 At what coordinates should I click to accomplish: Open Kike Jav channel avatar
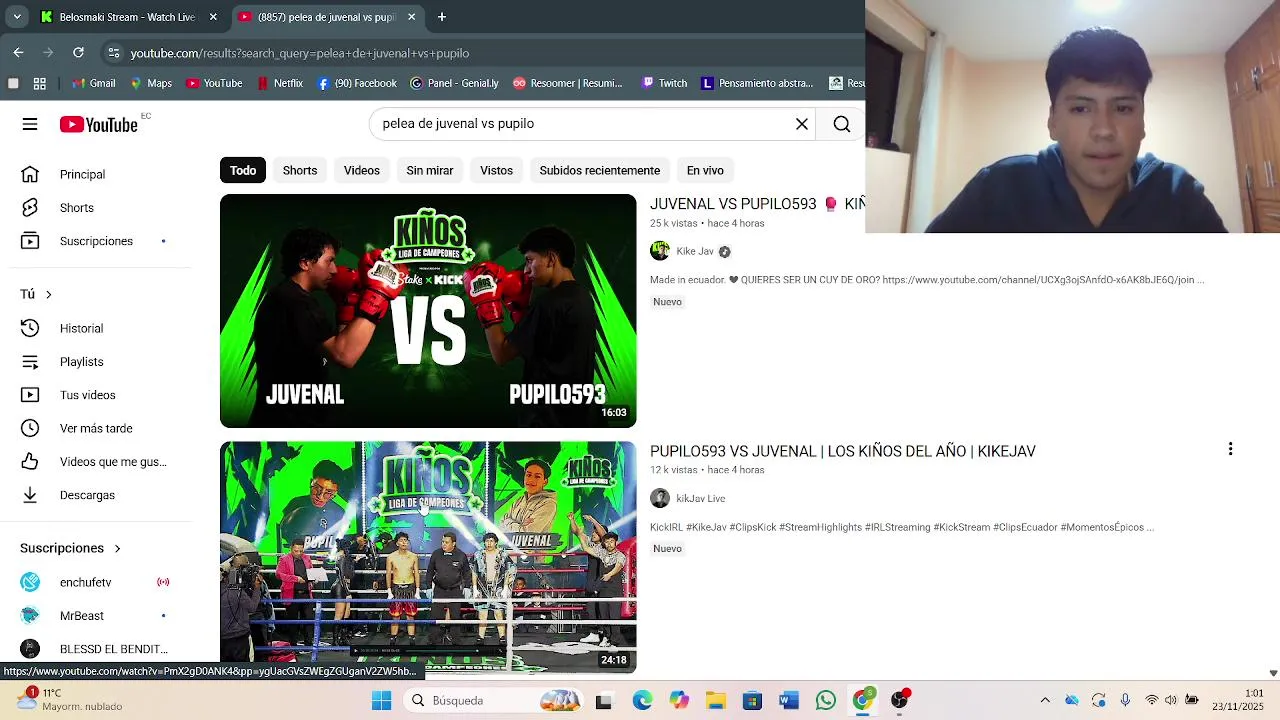tap(660, 251)
